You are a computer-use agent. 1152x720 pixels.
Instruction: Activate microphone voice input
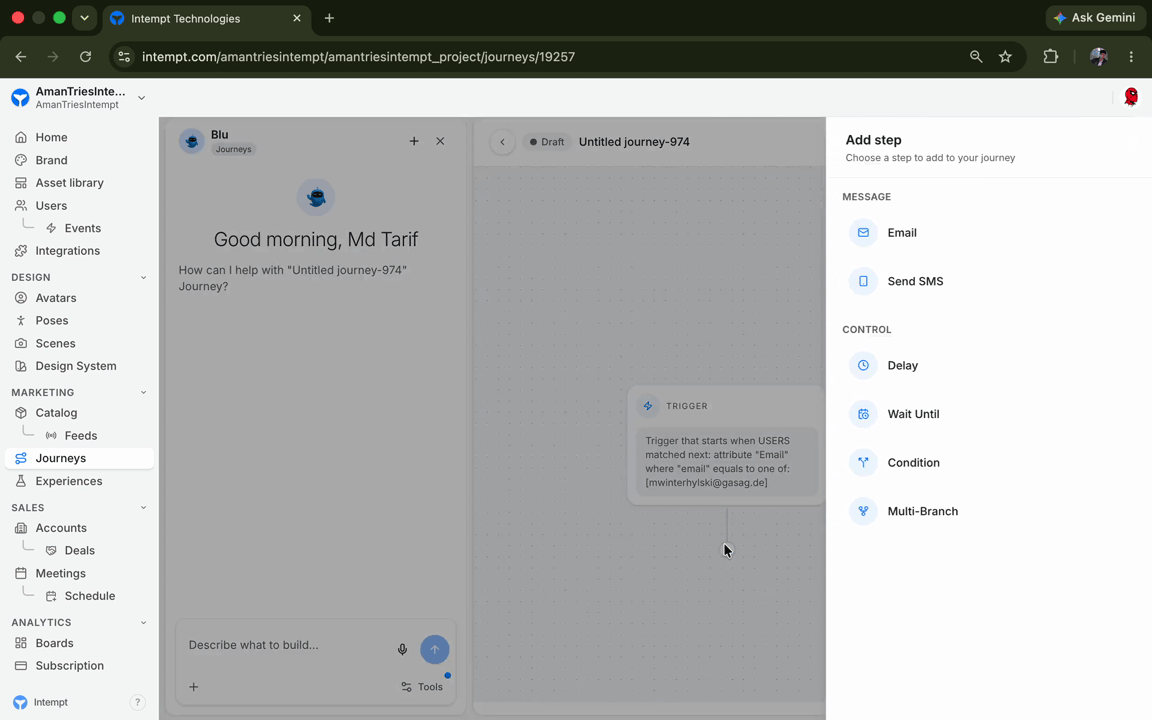click(403, 649)
